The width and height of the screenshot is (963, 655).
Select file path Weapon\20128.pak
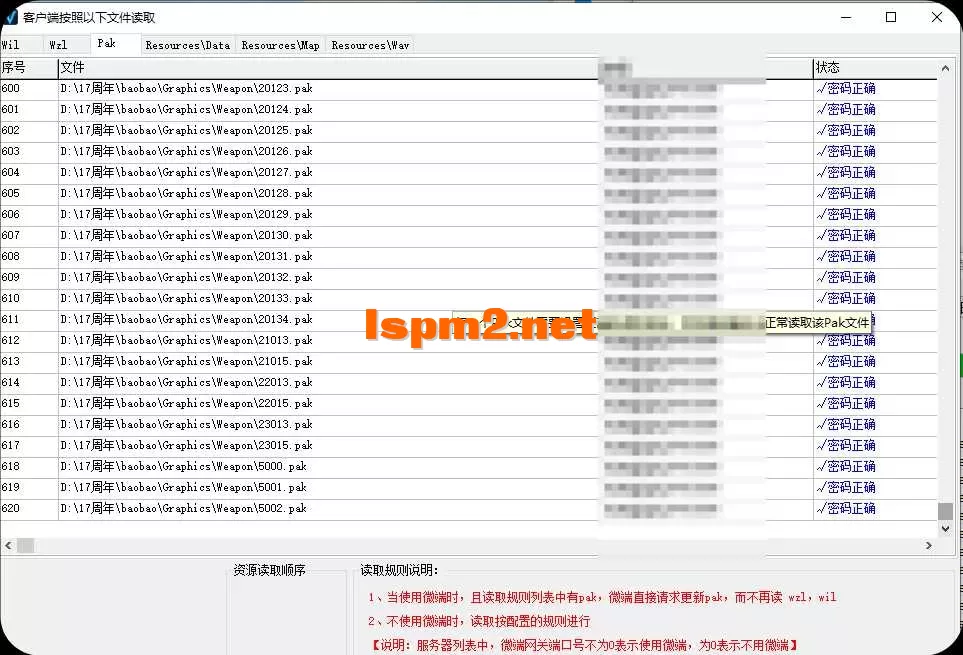tap(187, 193)
